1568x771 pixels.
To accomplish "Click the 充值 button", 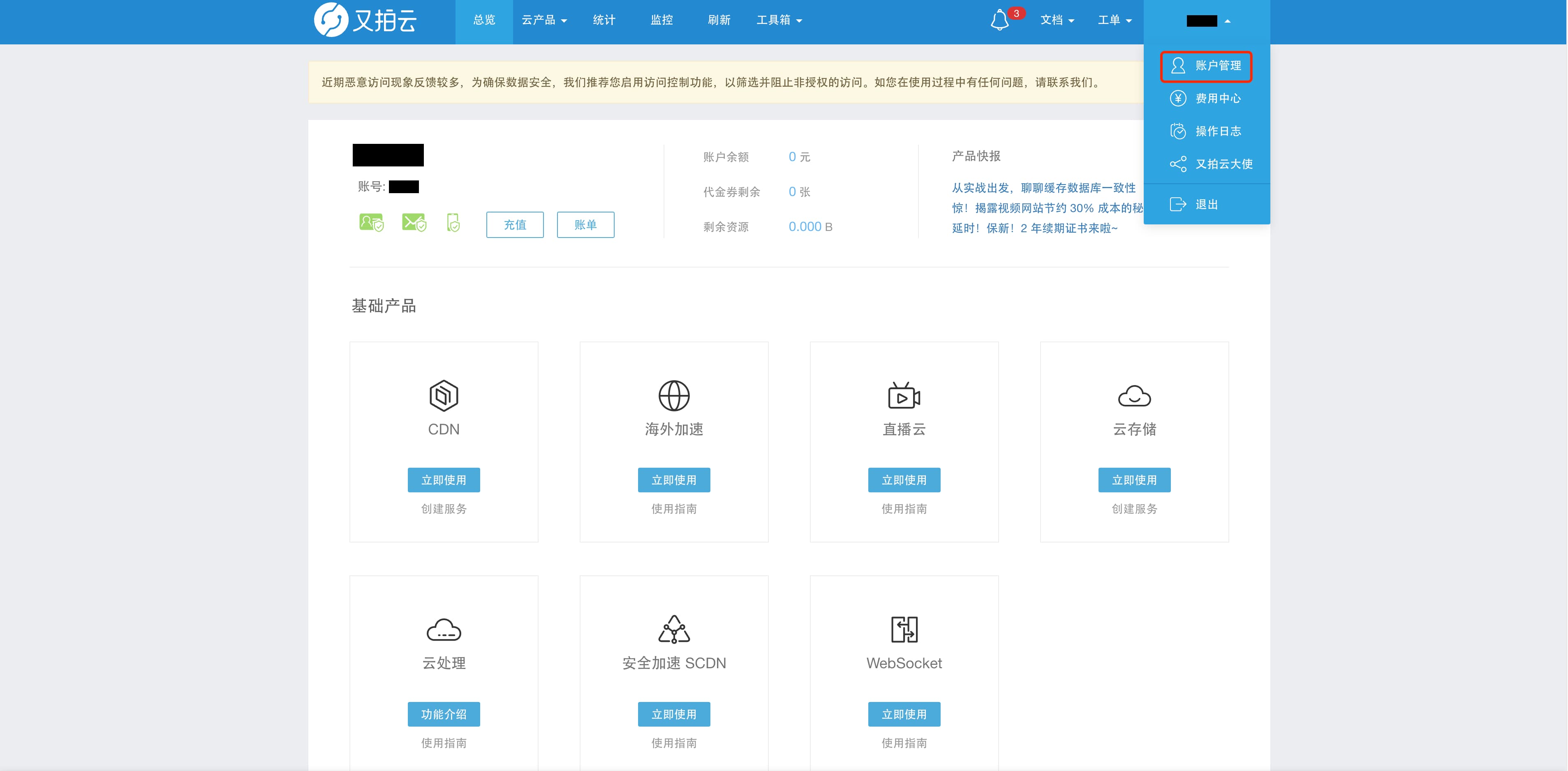I will coord(515,224).
